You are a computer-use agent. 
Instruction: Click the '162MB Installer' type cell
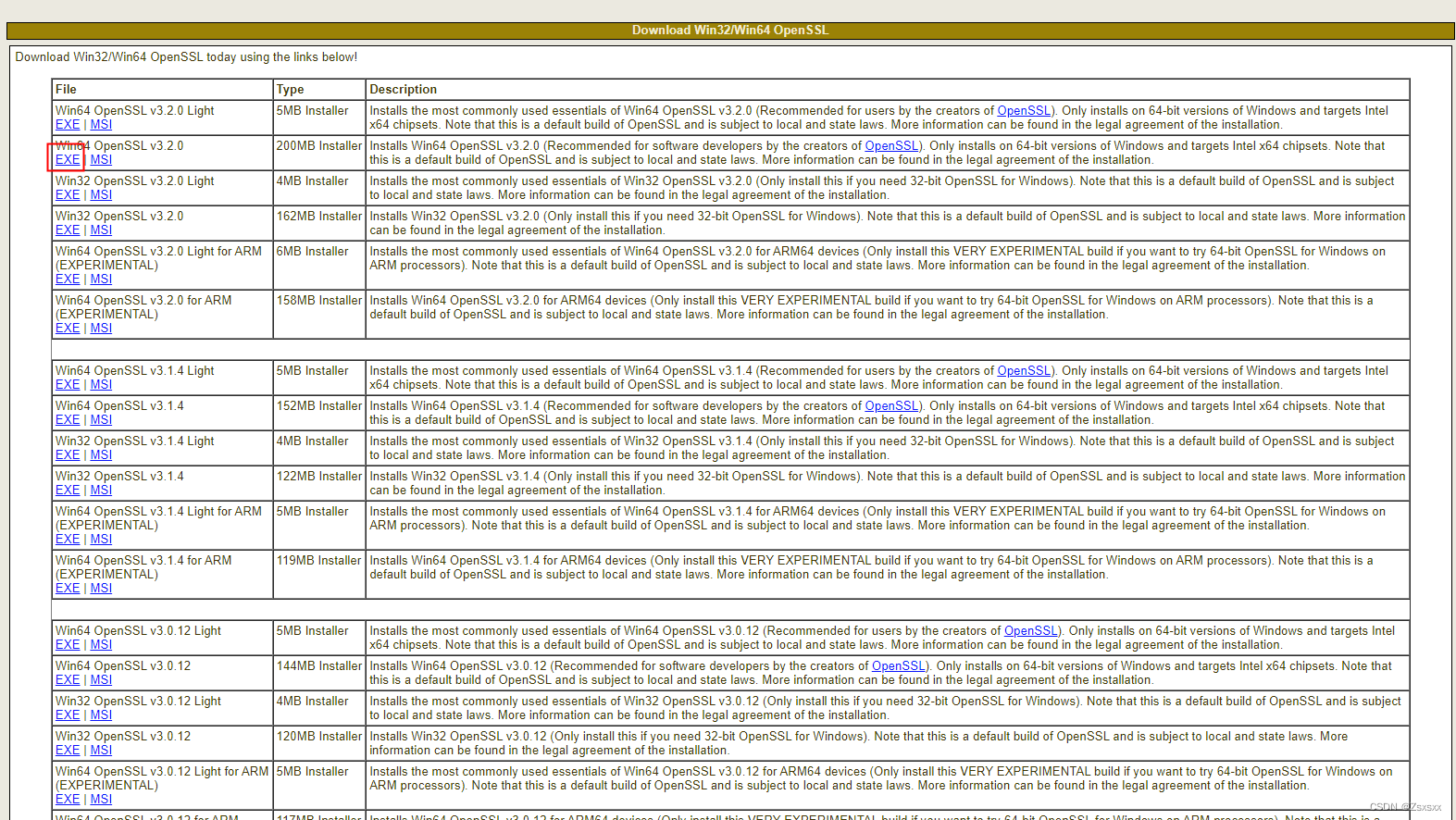[x=319, y=223]
